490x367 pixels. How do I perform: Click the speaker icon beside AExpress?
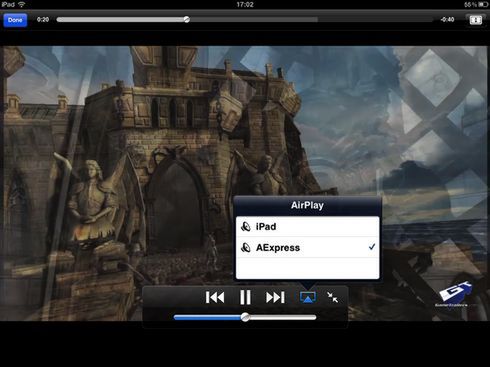(246, 248)
